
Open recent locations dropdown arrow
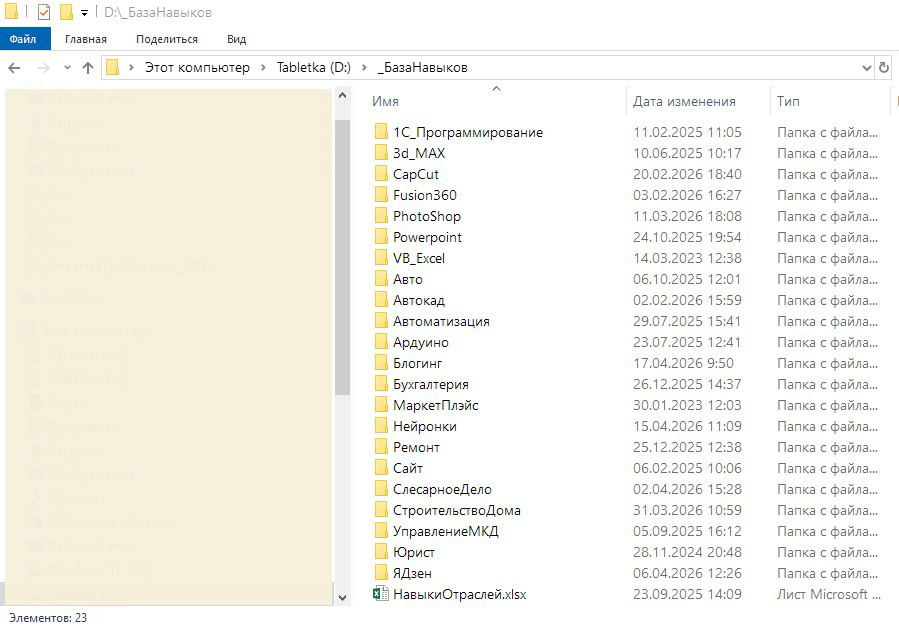[67, 68]
